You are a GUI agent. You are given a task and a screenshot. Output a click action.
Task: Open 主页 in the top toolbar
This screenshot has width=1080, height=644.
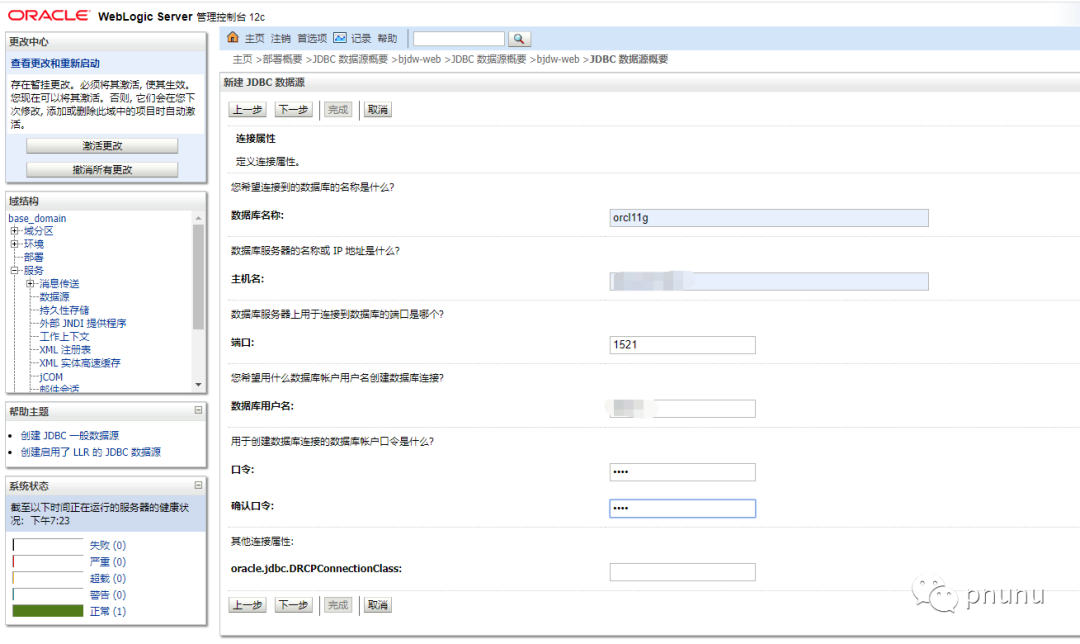pyautogui.click(x=255, y=39)
